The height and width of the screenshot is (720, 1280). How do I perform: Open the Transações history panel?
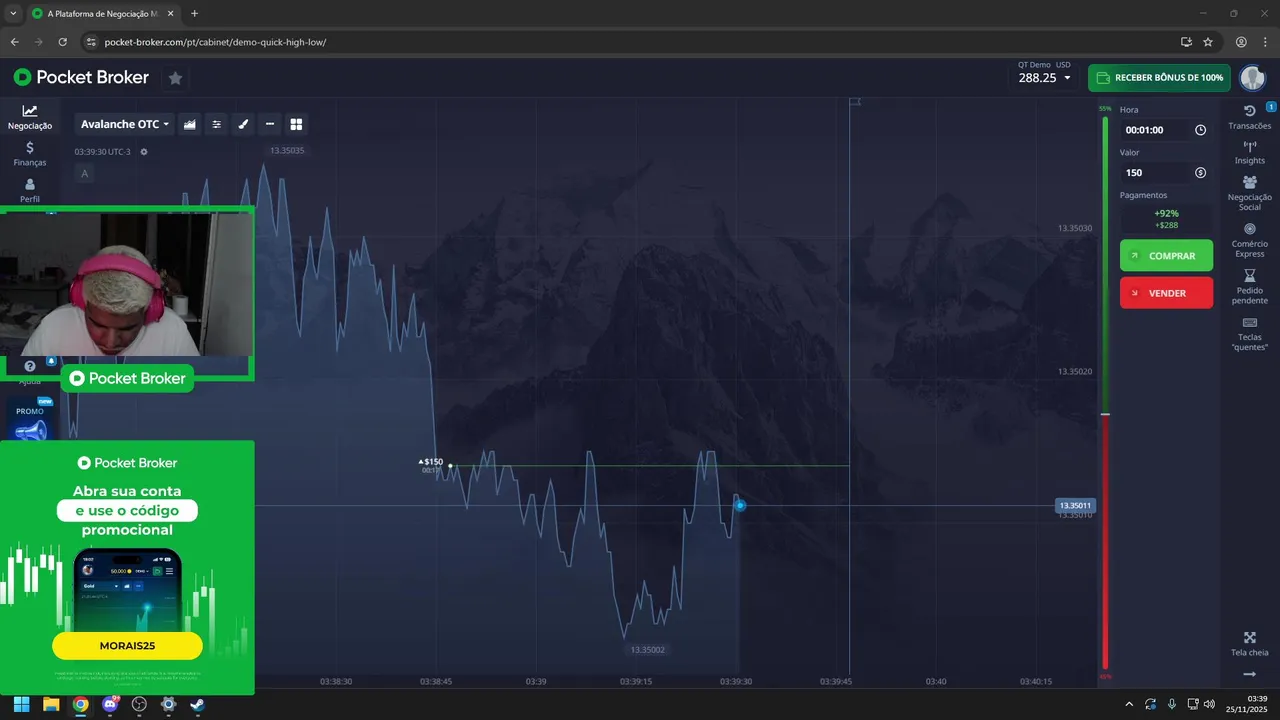(x=1249, y=117)
